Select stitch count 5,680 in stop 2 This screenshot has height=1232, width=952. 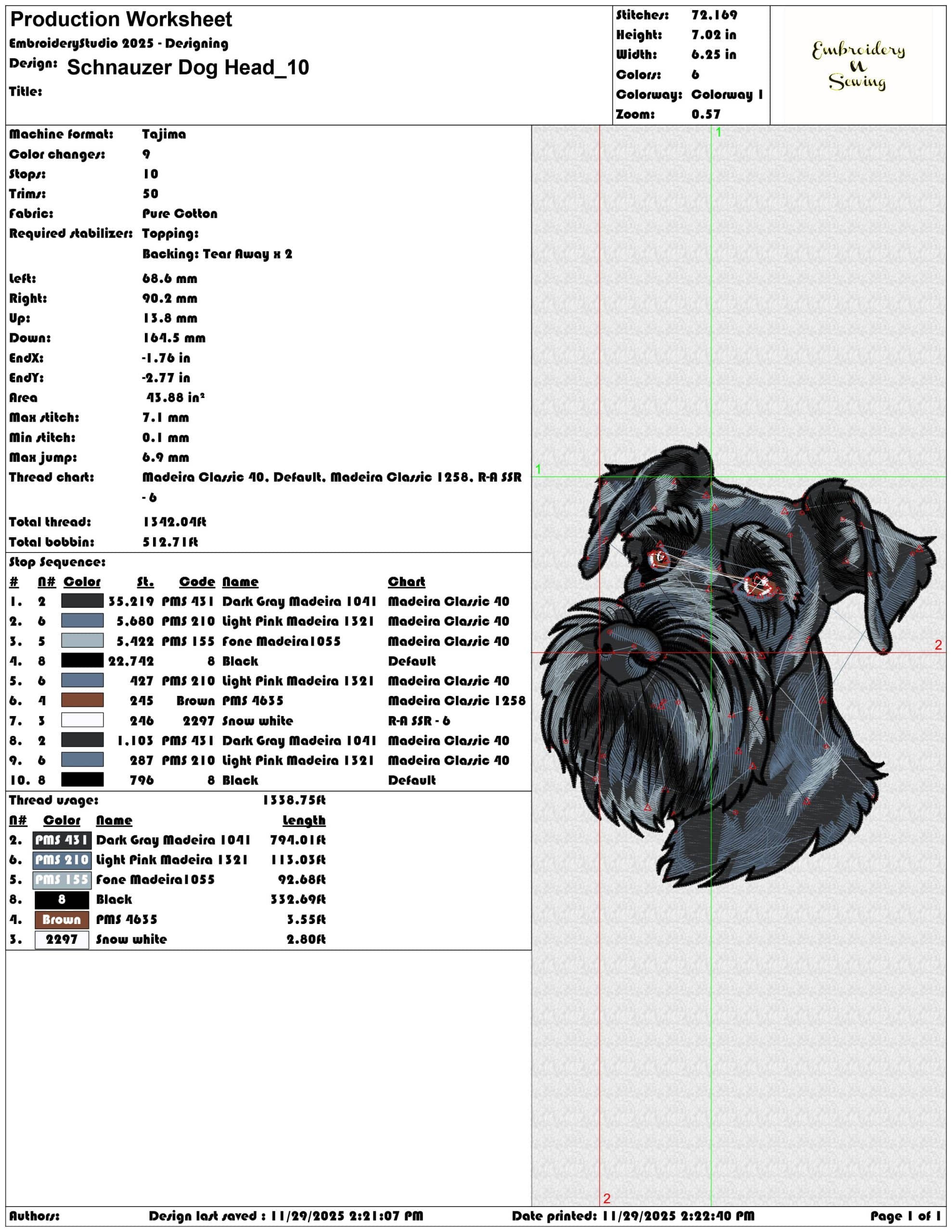pos(135,622)
